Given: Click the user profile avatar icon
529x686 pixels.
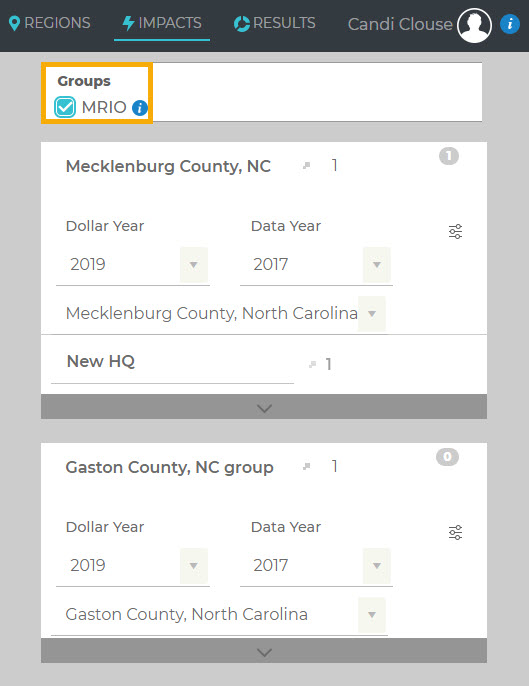Looking at the screenshot, I should [474, 25].
